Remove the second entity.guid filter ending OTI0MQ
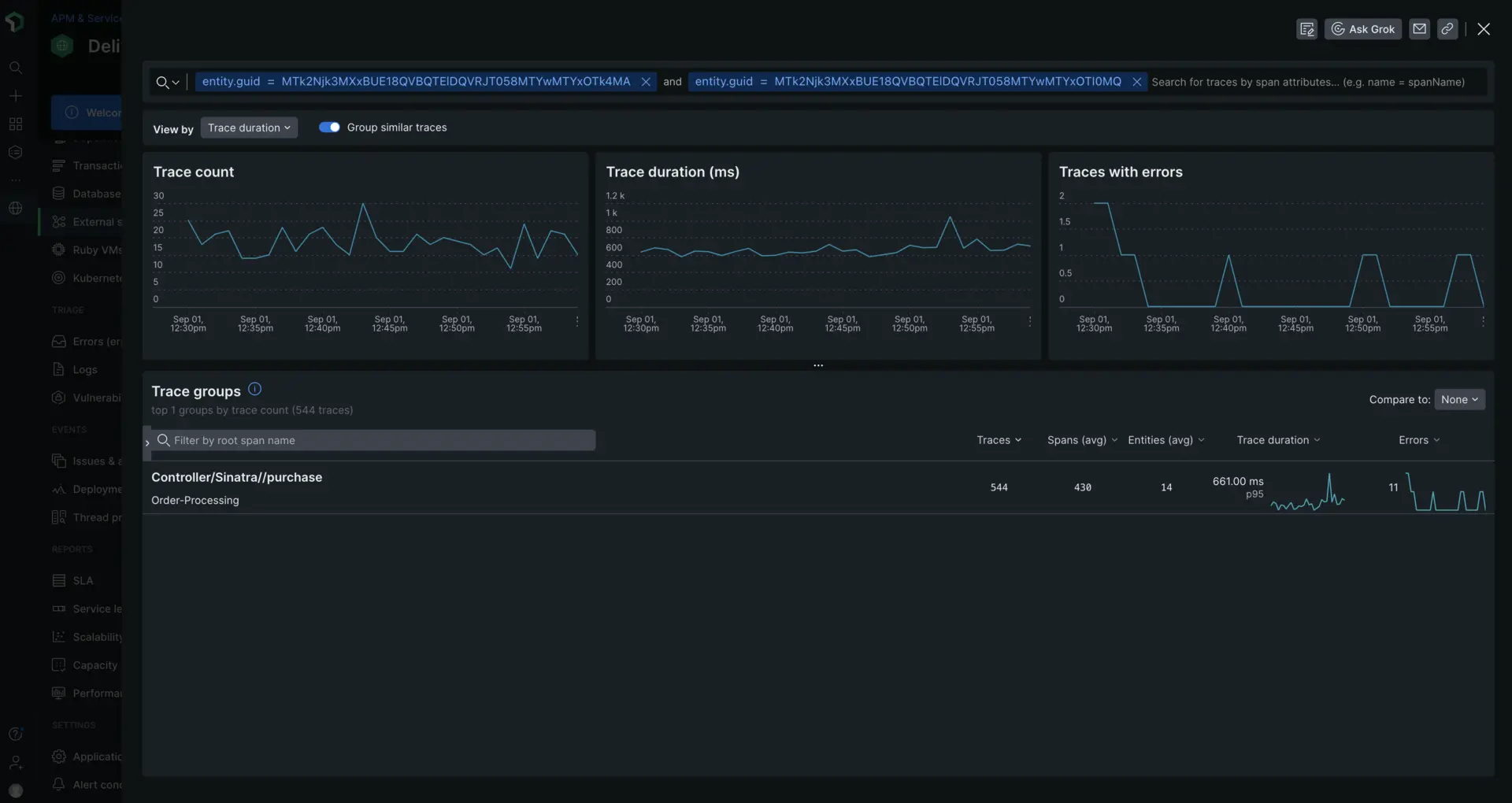 [1136, 82]
